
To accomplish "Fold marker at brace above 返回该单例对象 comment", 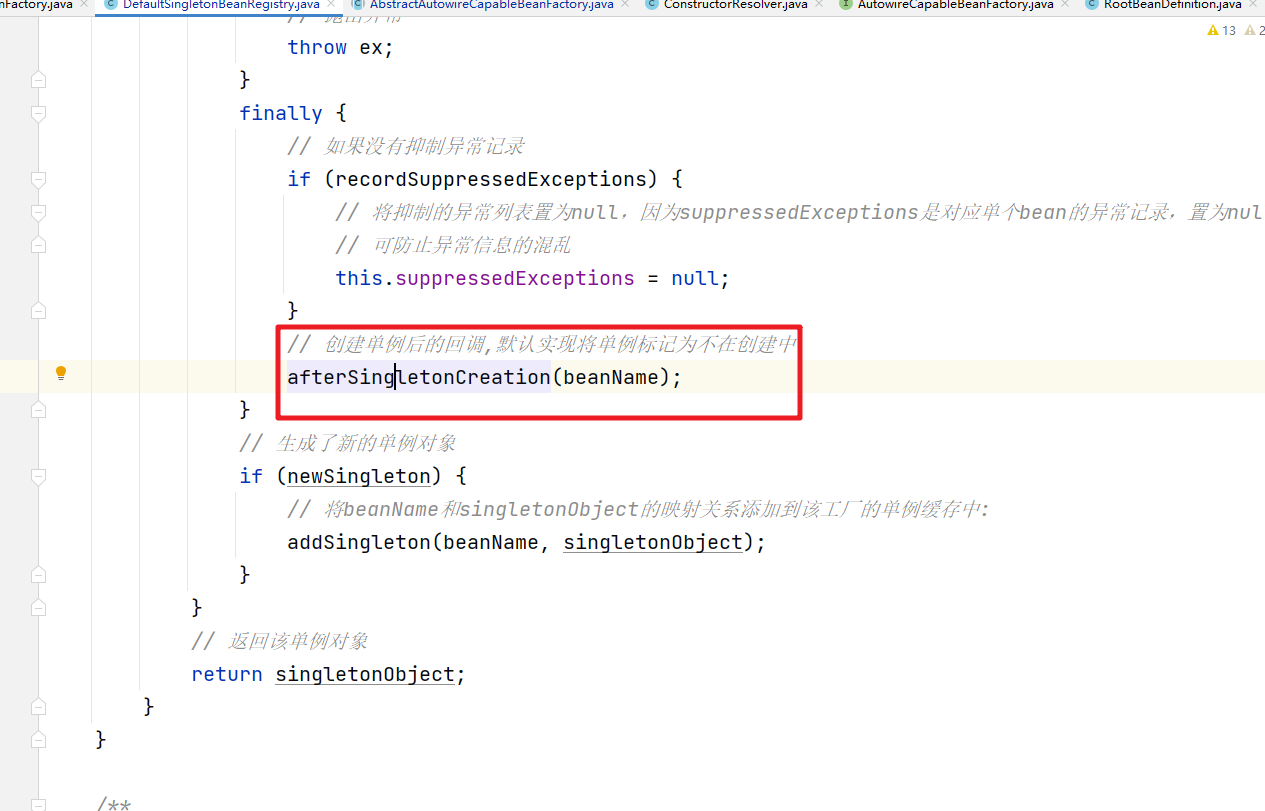I will 38,608.
